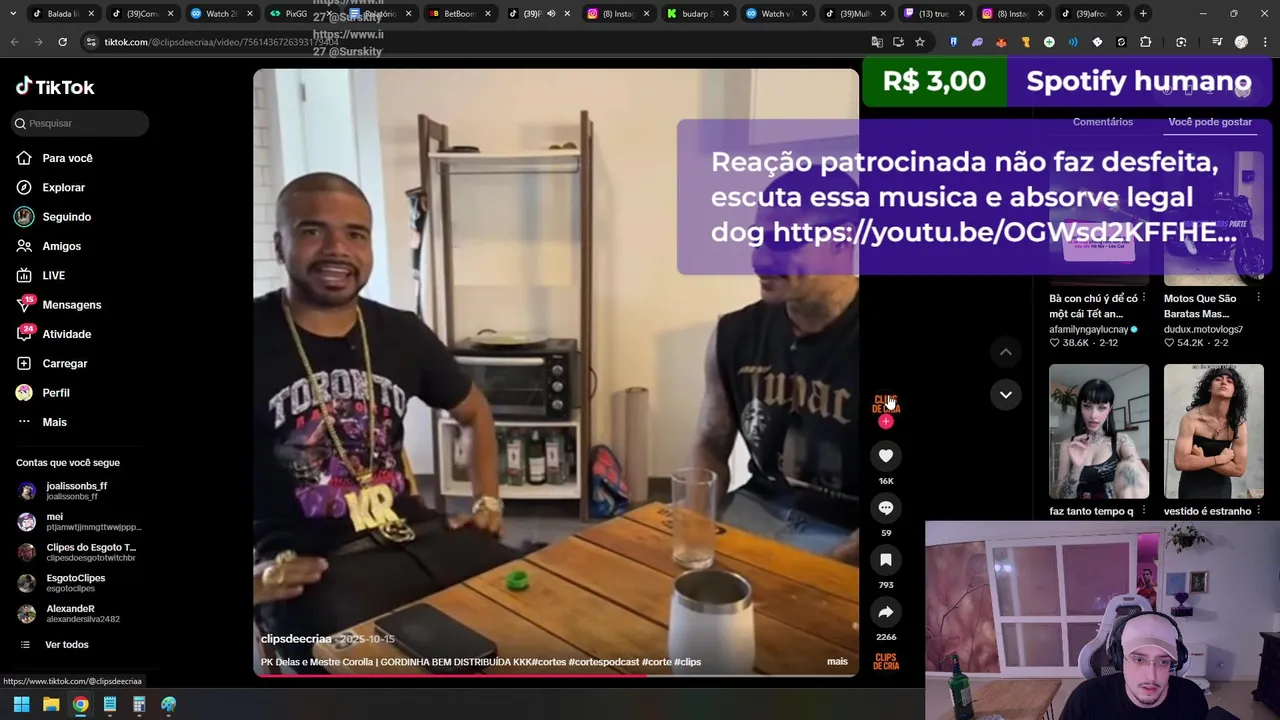The height and width of the screenshot is (720, 1280).
Task: Open Calculator from the taskbar
Action: pyautogui.click(x=139, y=704)
